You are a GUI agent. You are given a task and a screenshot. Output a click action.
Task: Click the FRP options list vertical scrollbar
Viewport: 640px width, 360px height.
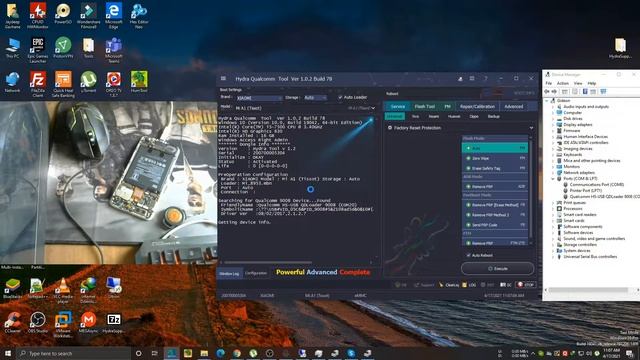[x=530, y=188]
